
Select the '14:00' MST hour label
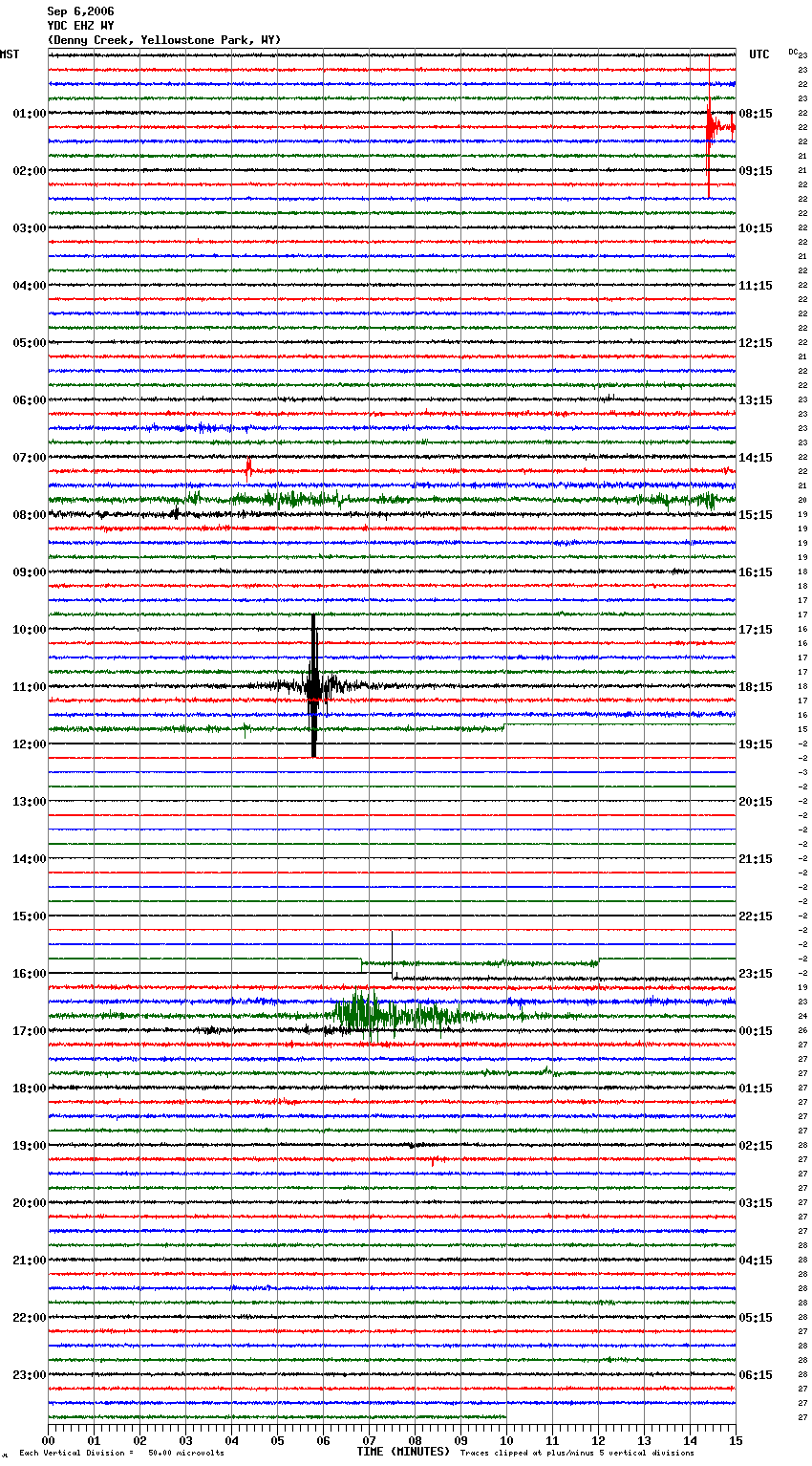tap(29, 859)
